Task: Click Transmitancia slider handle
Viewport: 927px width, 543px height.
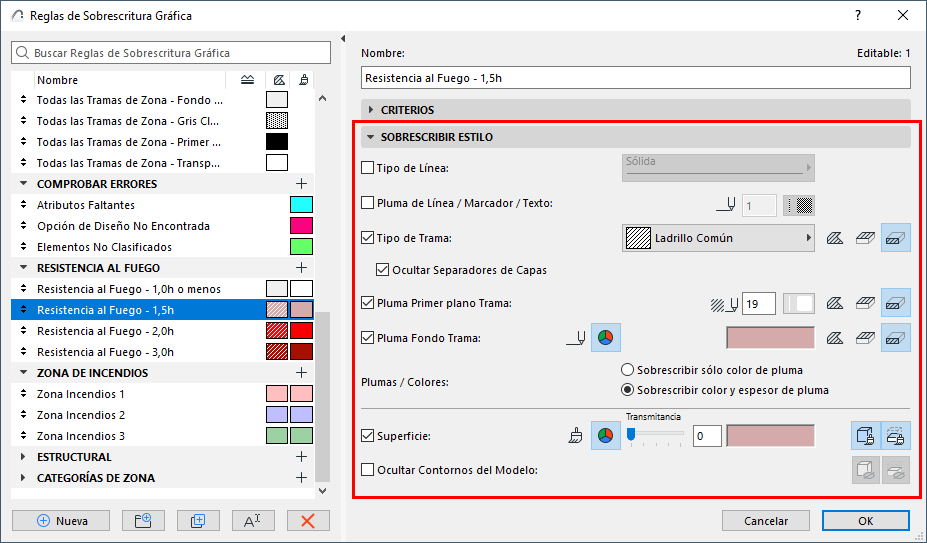Action: 631,435
